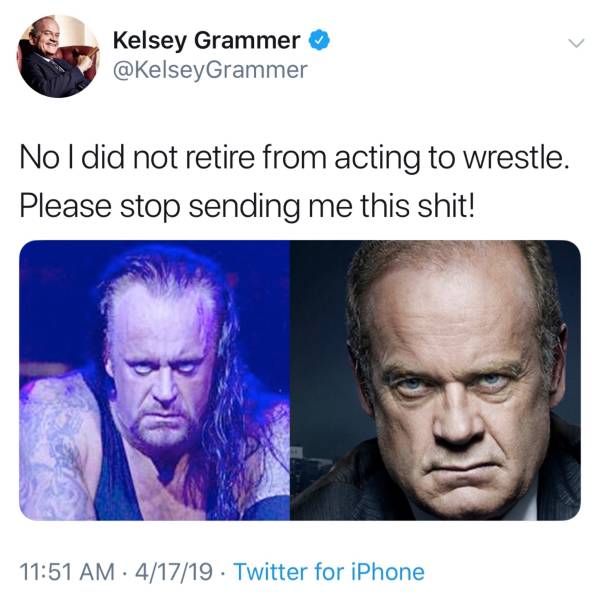Click the 11:51 AM timestamp
This screenshot has height=600, width=600.
point(68,572)
